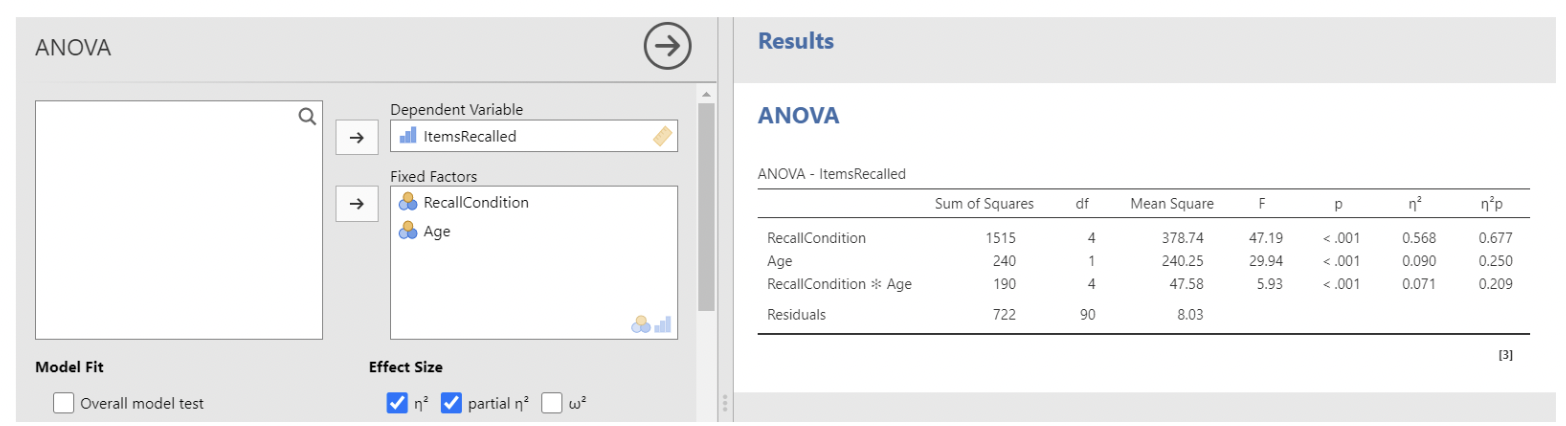Viewport: 1566px width, 426px height.
Task: Click the nominal icon next to Age
Action: point(408,231)
